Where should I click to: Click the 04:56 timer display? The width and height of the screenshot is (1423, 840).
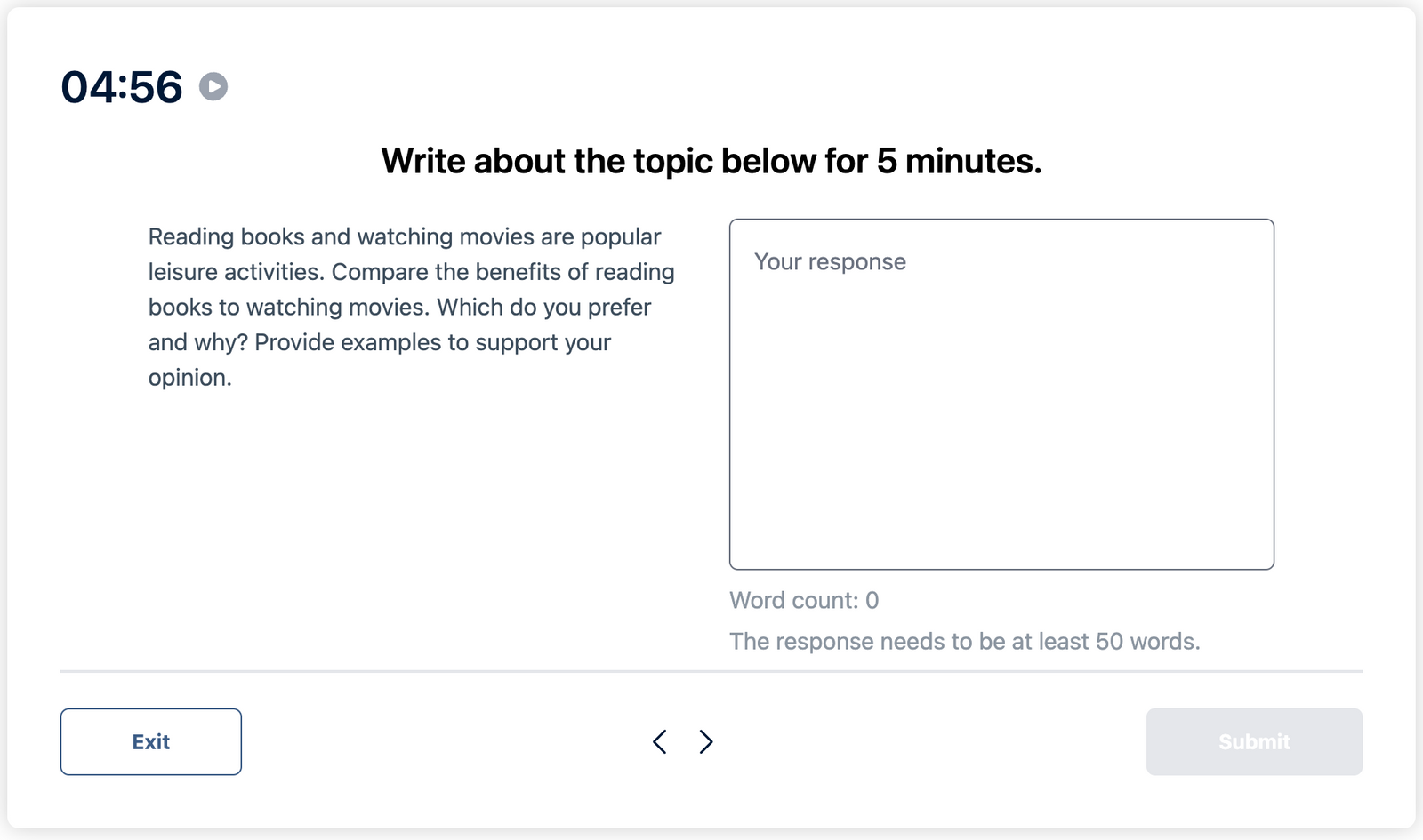tap(122, 86)
